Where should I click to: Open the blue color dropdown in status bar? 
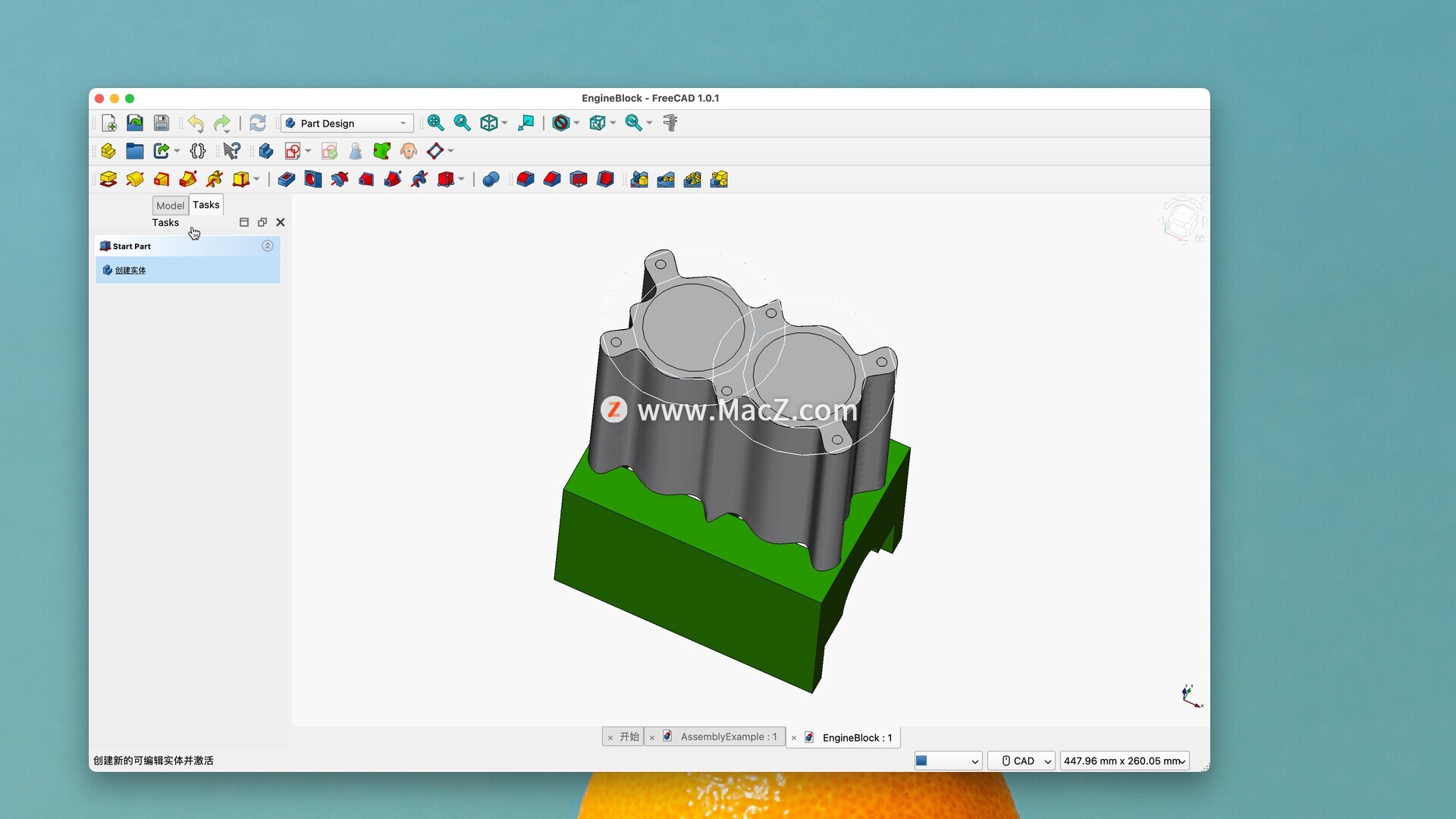pyautogui.click(x=948, y=761)
